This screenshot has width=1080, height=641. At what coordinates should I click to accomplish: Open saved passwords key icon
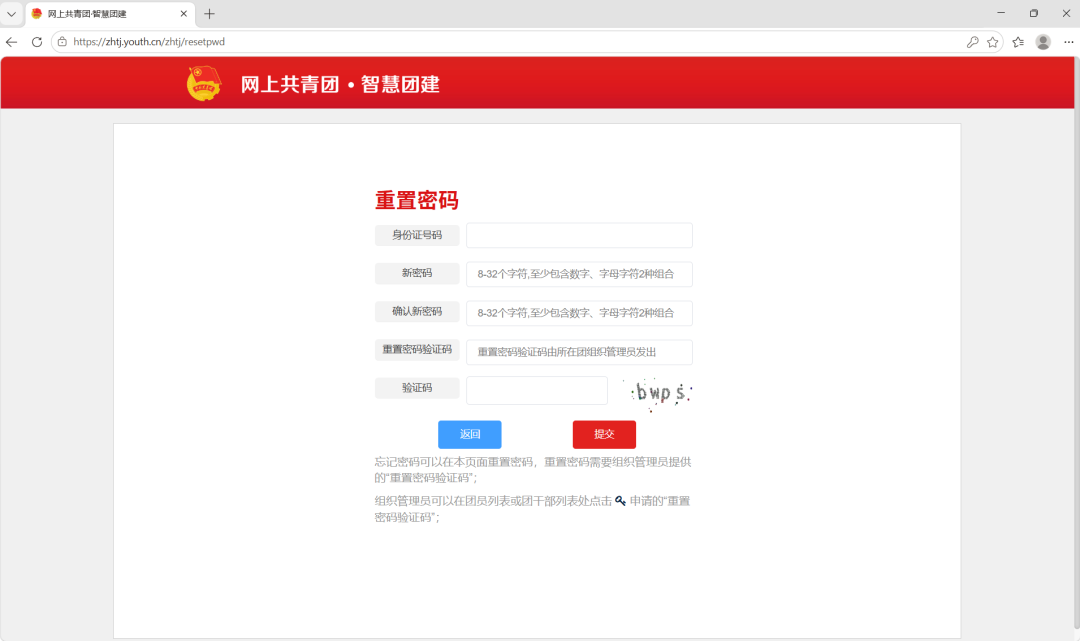coord(973,42)
